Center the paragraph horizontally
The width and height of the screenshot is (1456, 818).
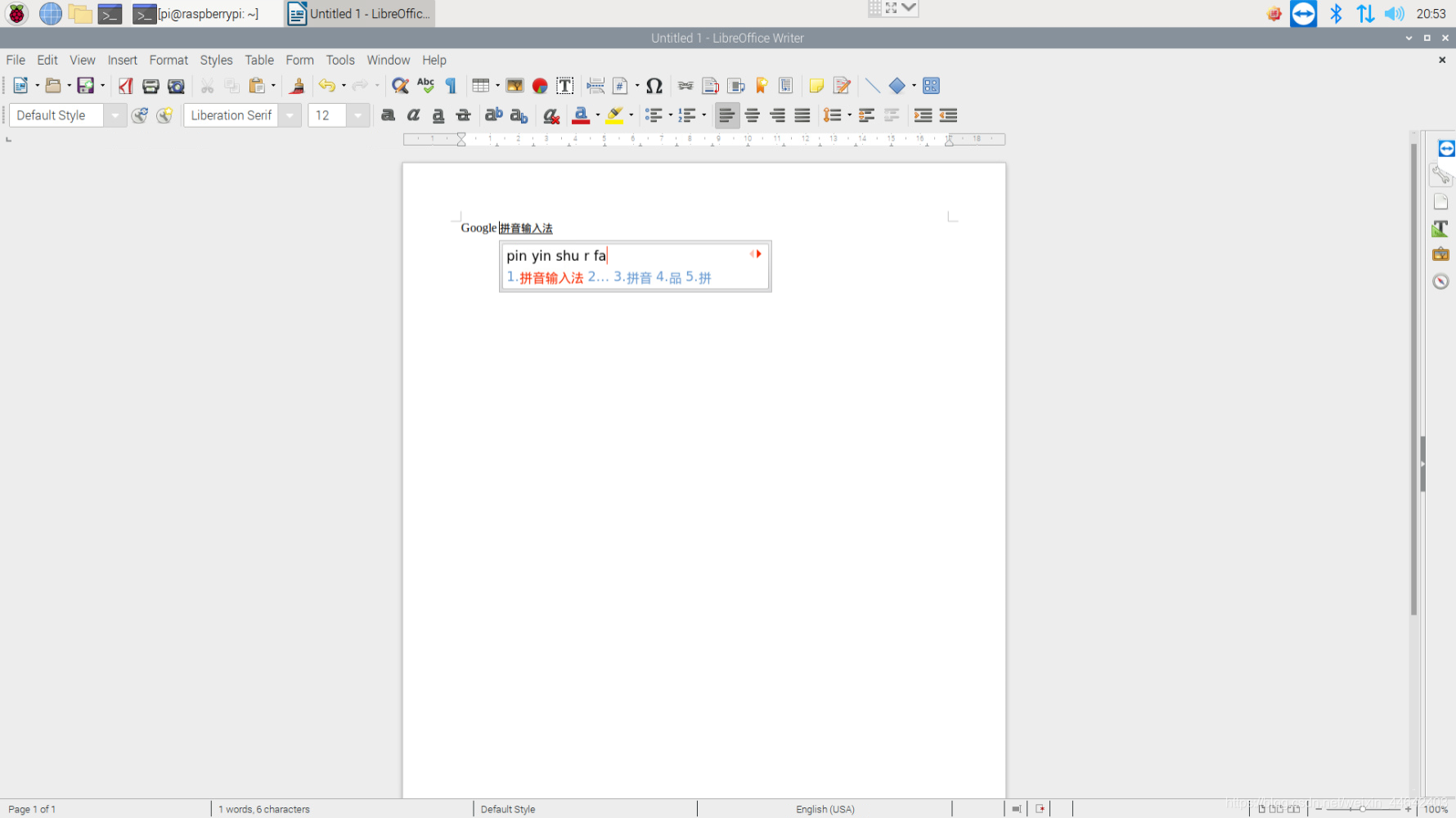pyautogui.click(x=753, y=115)
